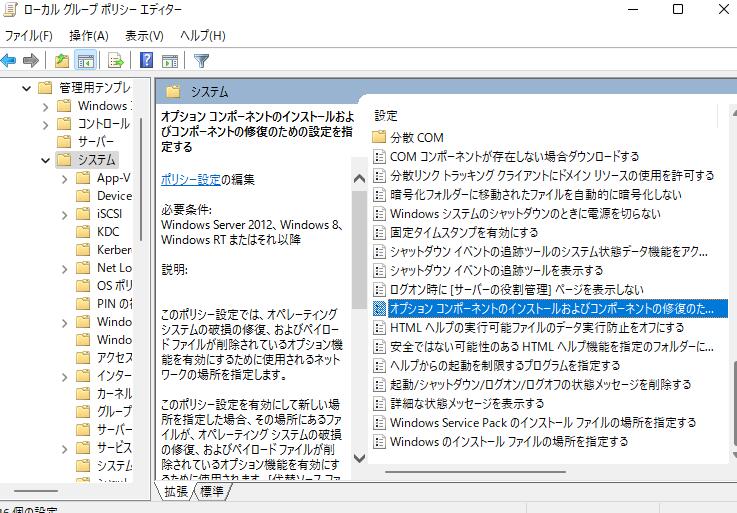The image size is (737, 513).
Task: Click the Filter funnel toolbar icon
Action: click(201, 61)
